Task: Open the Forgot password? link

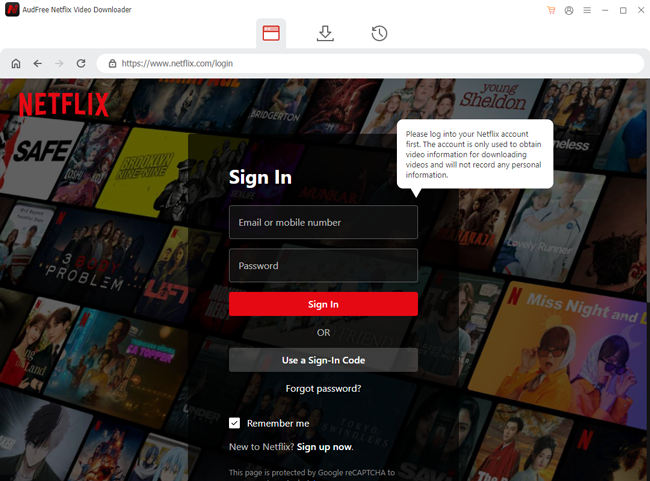Action: [x=323, y=389]
